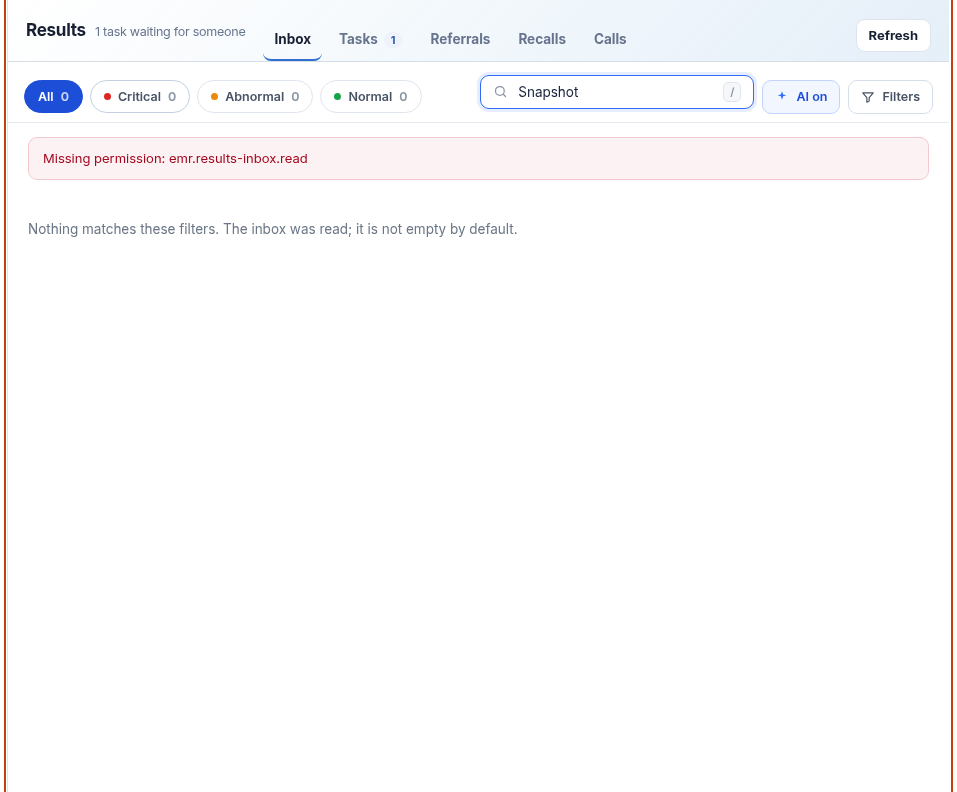Click the Tasks count badge
Image resolution: width=957 pixels, height=792 pixels.
394,40
